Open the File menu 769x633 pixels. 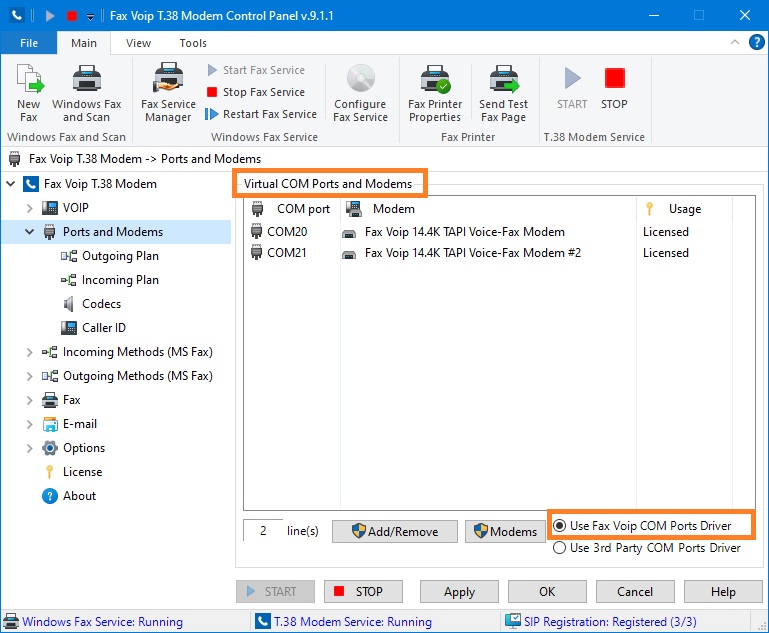tap(29, 43)
